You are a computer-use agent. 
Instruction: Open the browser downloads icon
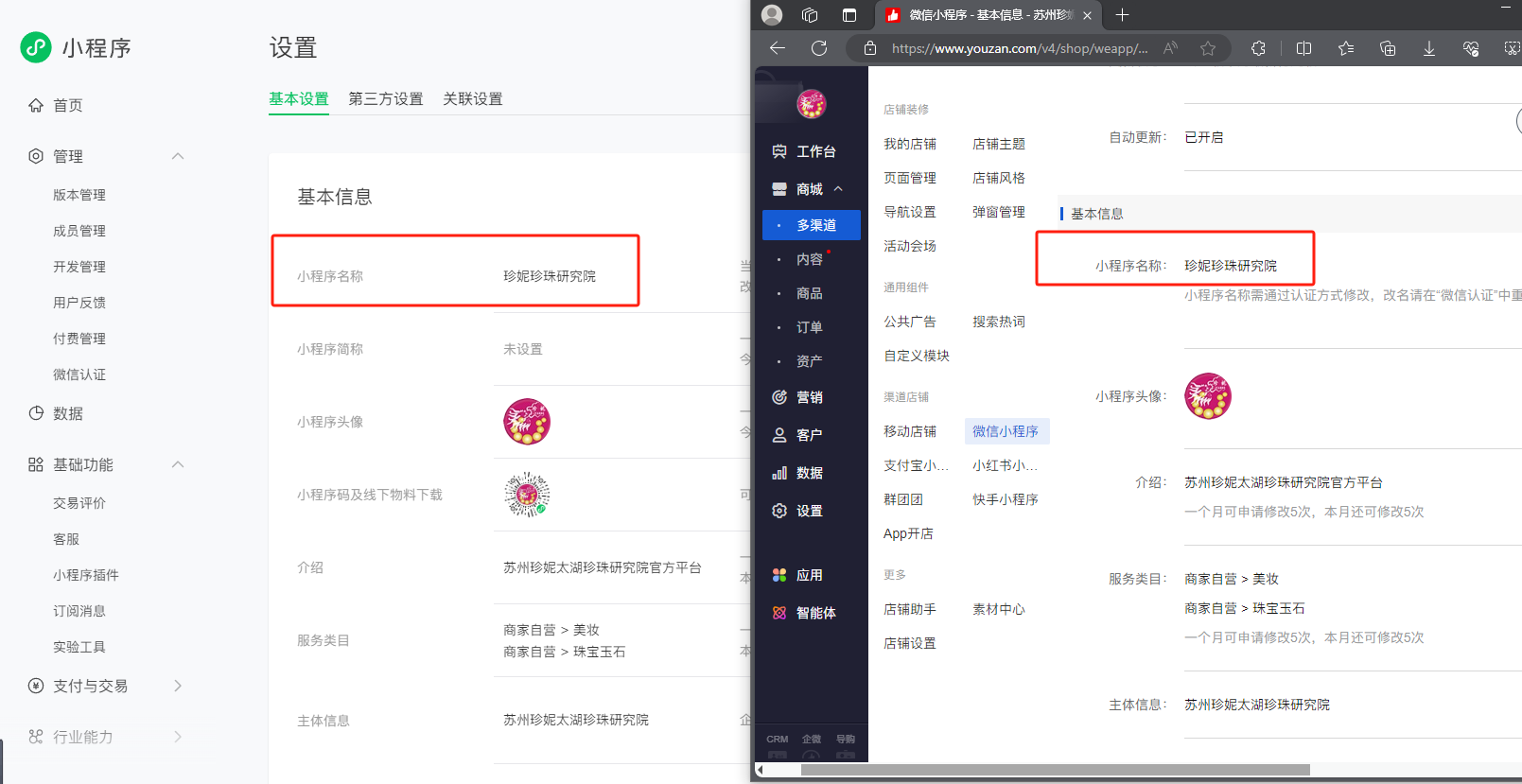1429,48
